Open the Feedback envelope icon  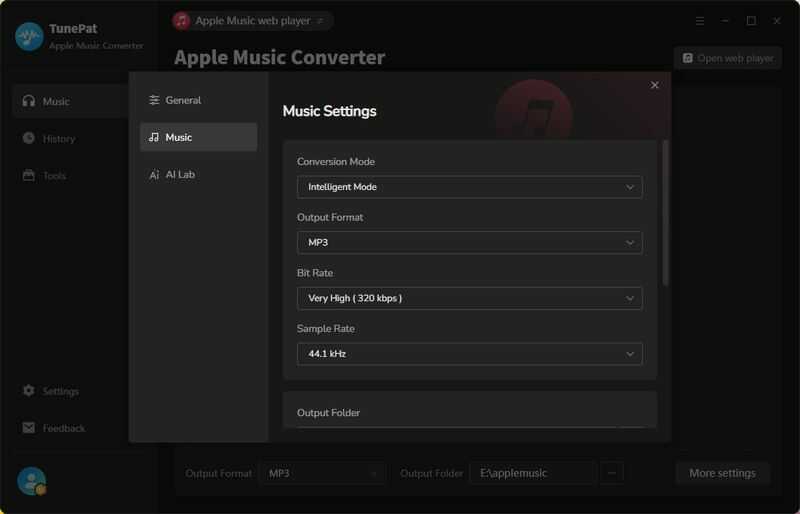click(29, 427)
